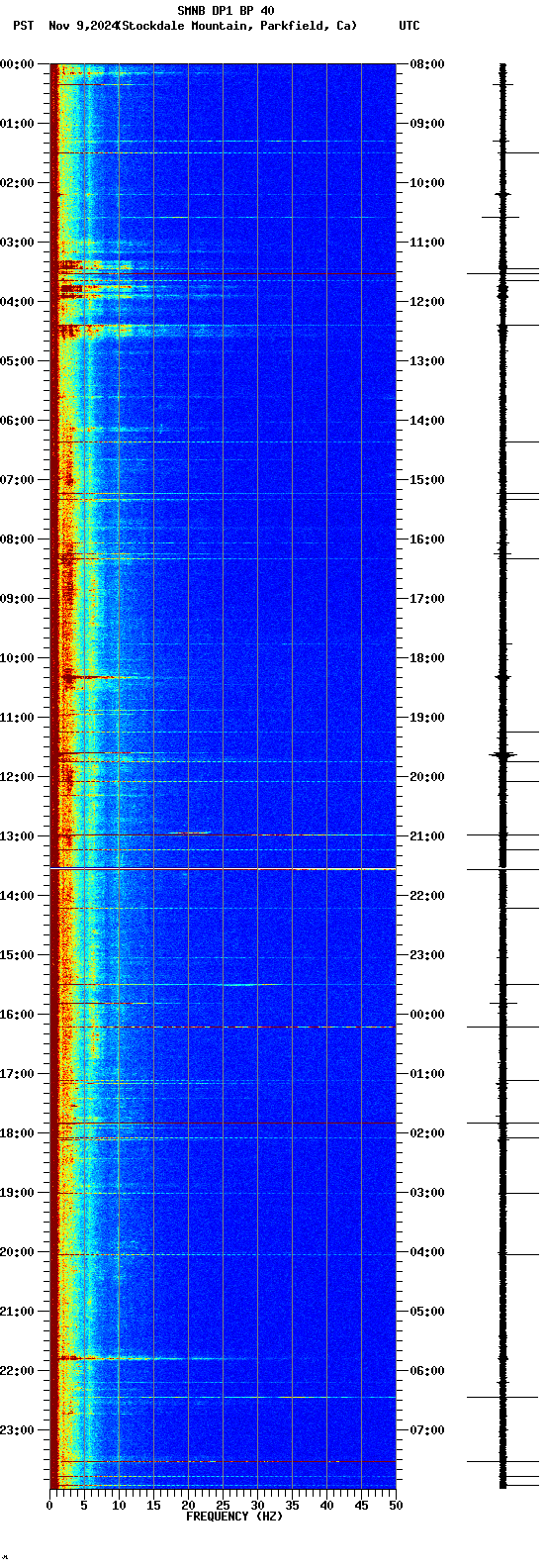The image size is (546, 1568).
Task: Click the 04:00 UTC time label
Action: [x=427, y=1252]
